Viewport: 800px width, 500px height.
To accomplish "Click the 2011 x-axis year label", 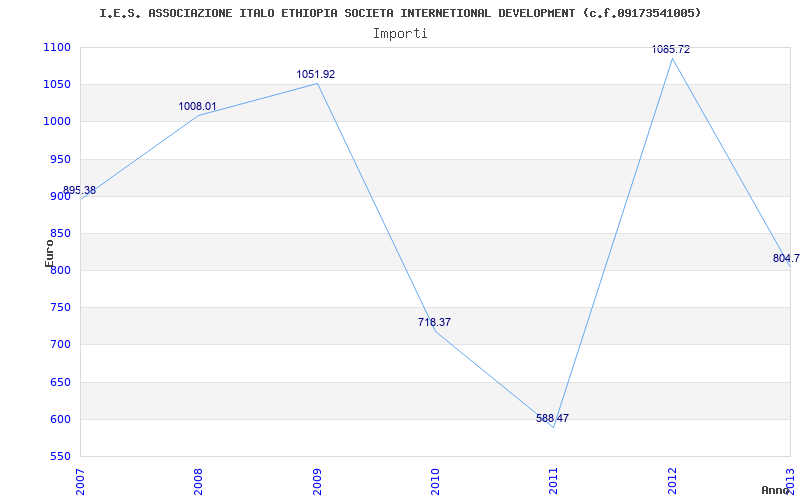I will 554,481.
